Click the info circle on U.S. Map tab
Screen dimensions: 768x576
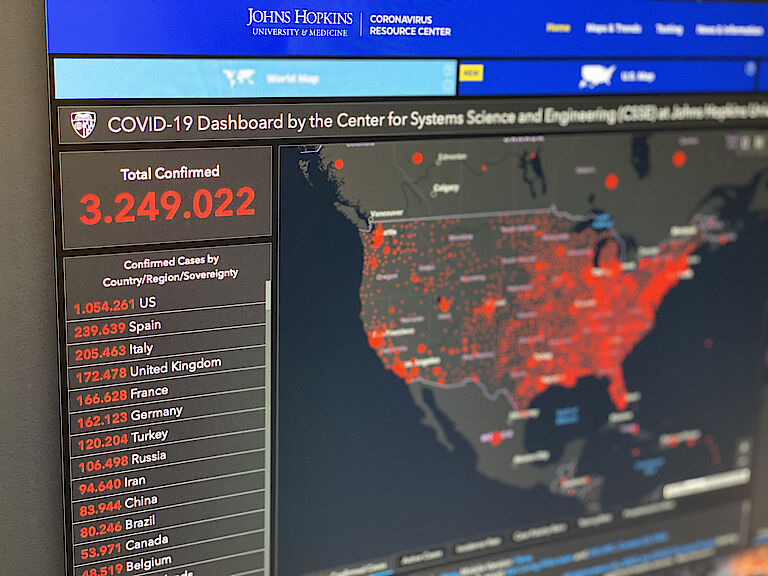[x=750, y=69]
